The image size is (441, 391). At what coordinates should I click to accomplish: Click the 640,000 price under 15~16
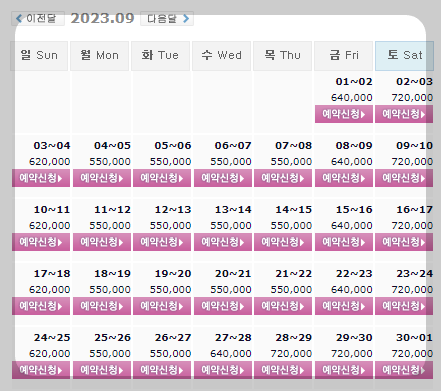coord(352,226)
